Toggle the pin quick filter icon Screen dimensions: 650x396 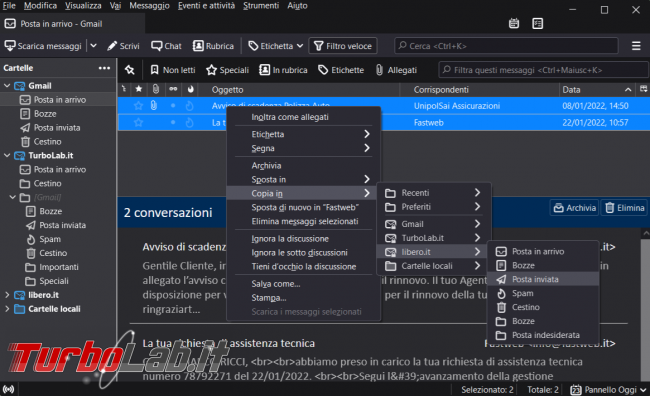[130, 70]
